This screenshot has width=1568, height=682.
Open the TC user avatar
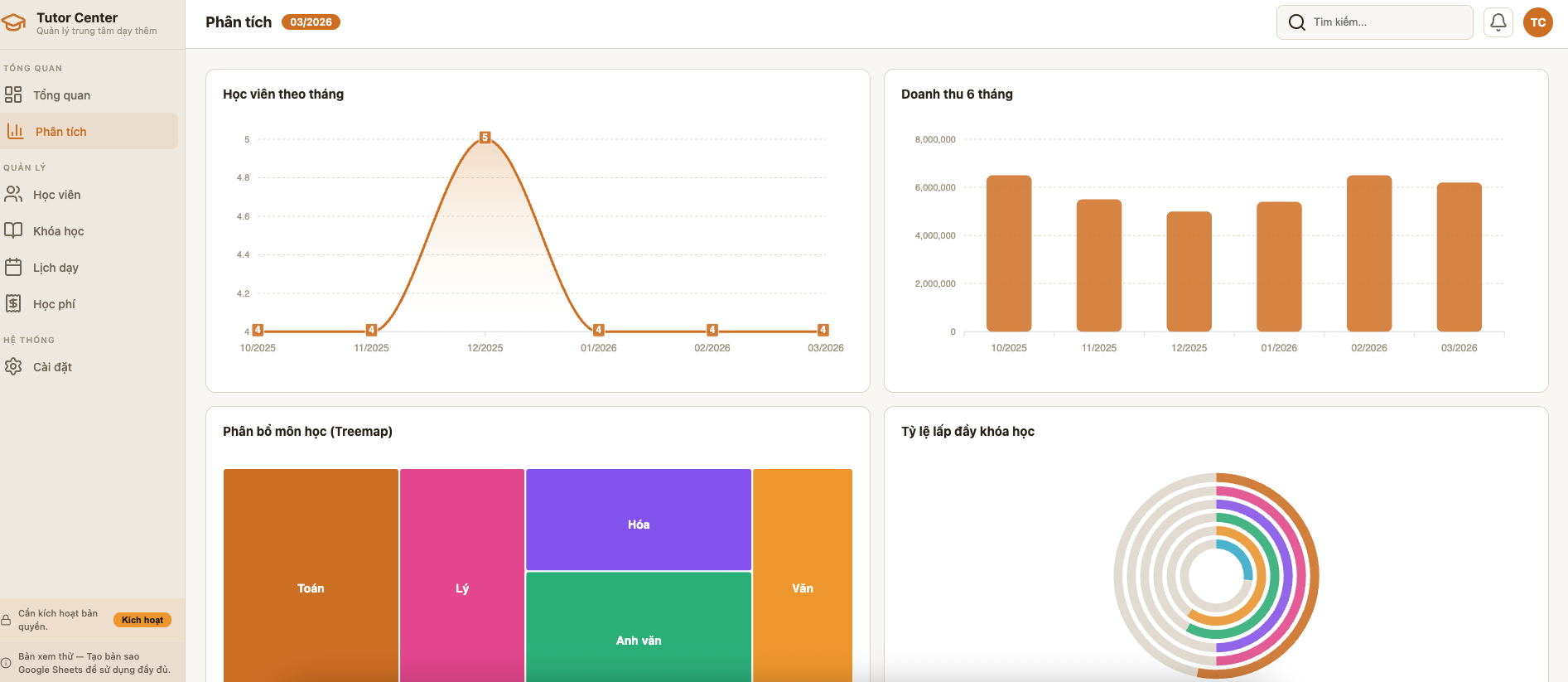(1537, 22)
